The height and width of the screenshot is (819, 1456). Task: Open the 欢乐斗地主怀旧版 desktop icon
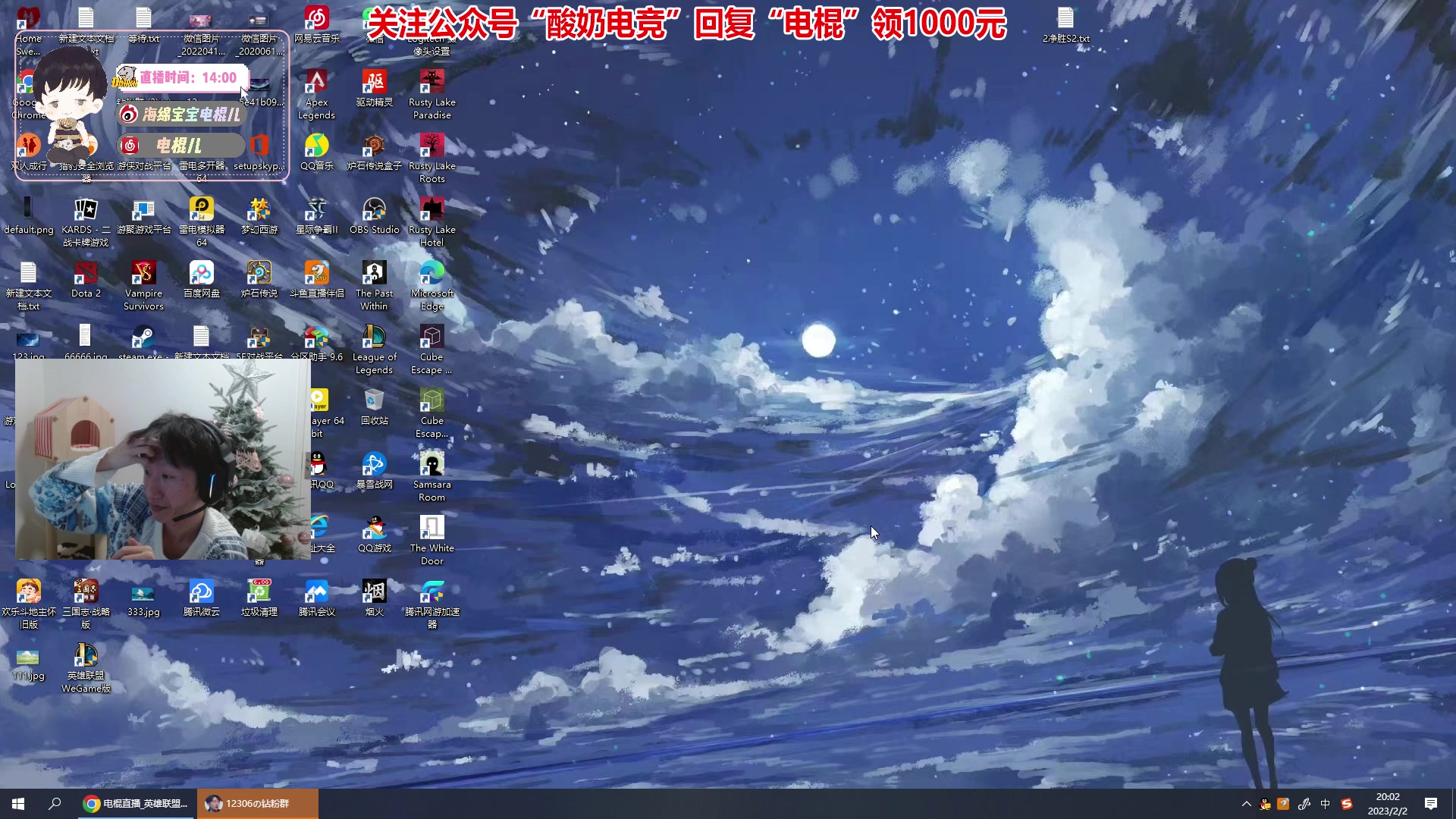(x=28, y=604)
